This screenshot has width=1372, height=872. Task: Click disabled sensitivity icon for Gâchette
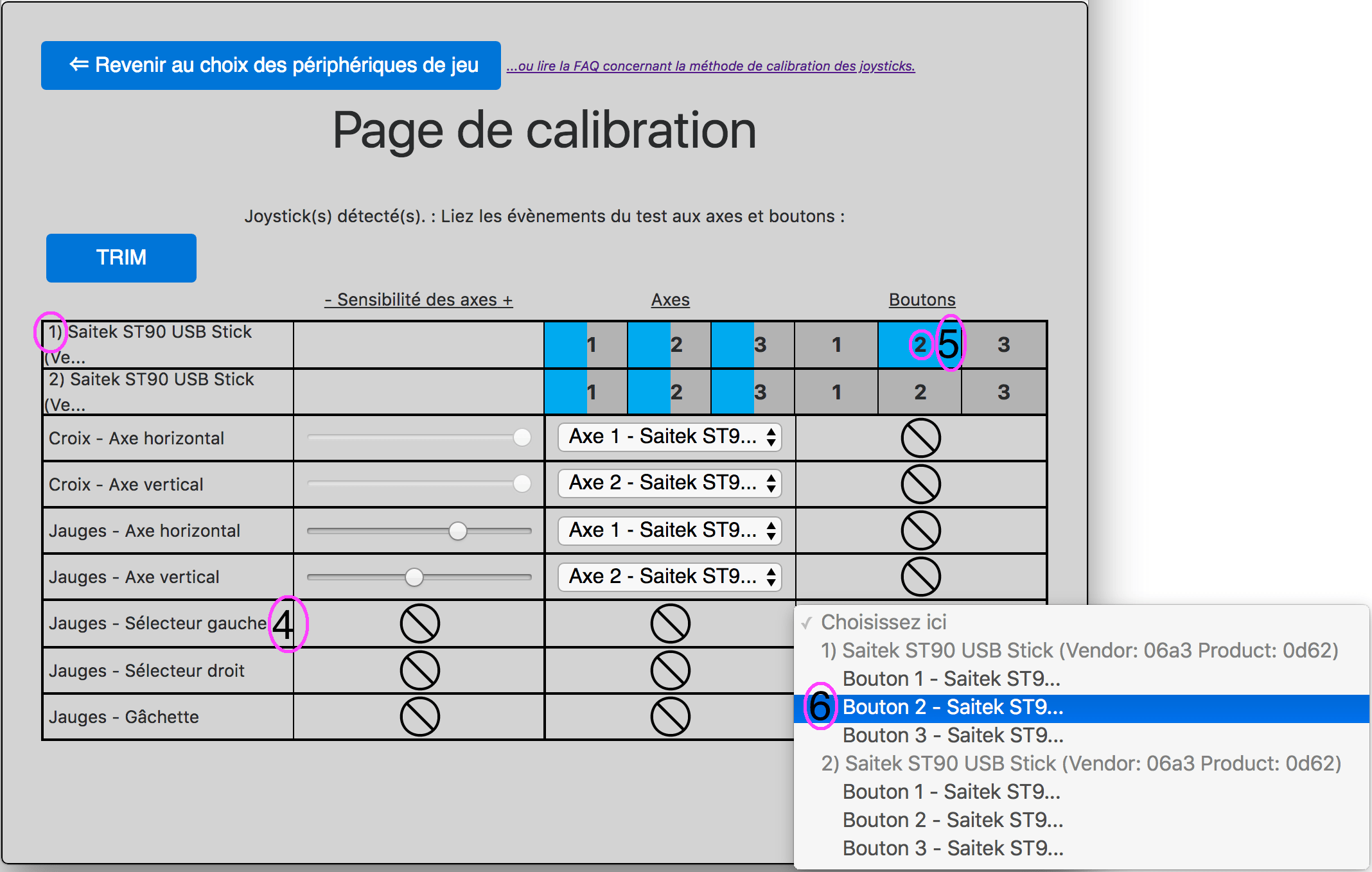point(420,717)
